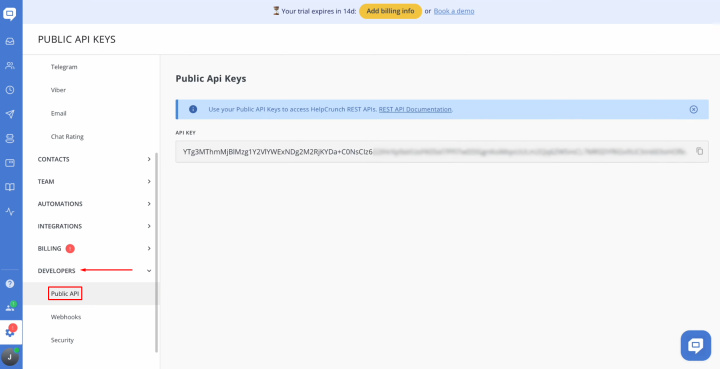Viewport: 720px width, 369px height.
Task: Select Public API menu item
Action: point(65,294)
